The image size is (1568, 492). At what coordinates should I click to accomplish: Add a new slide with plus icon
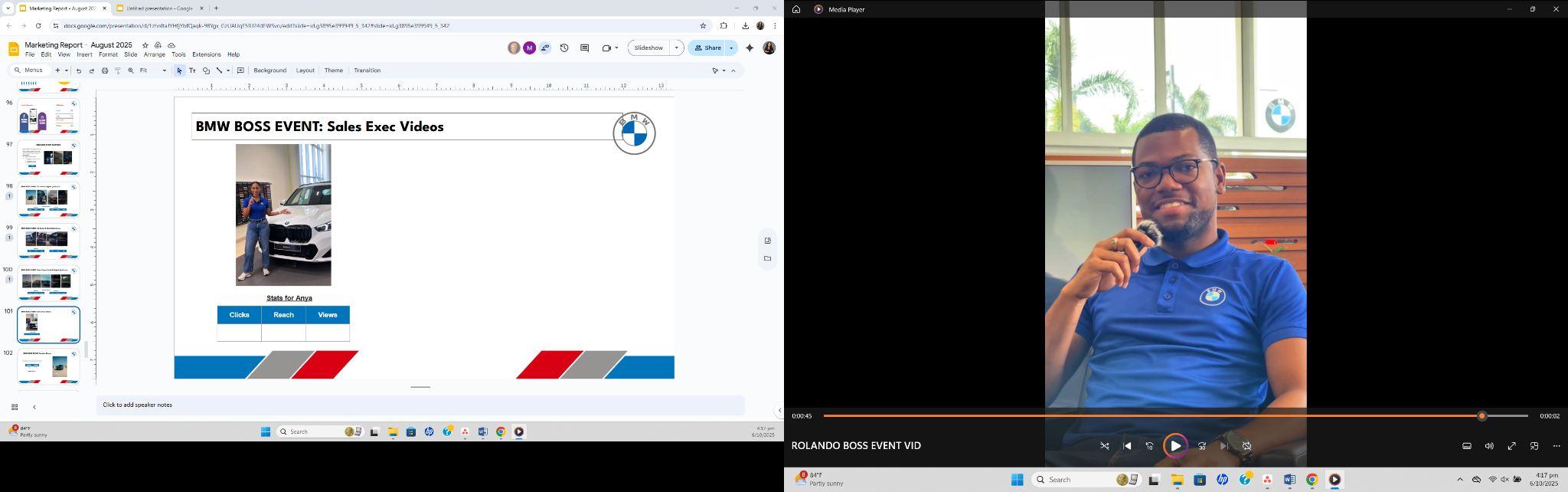(57, 71)
